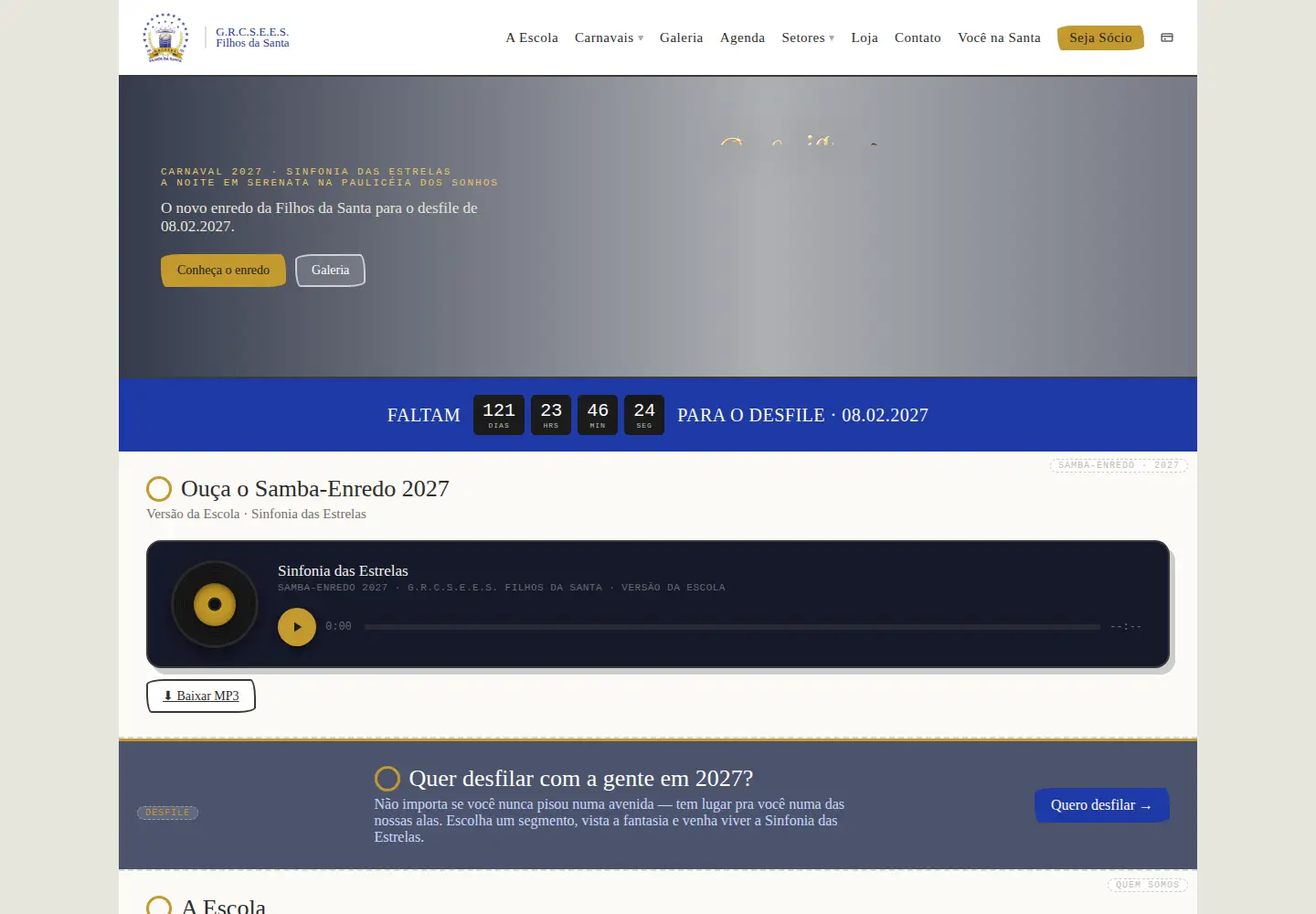Click the 'SAMBA-ENREDO · 2027' tag

tap(1119, 465)
